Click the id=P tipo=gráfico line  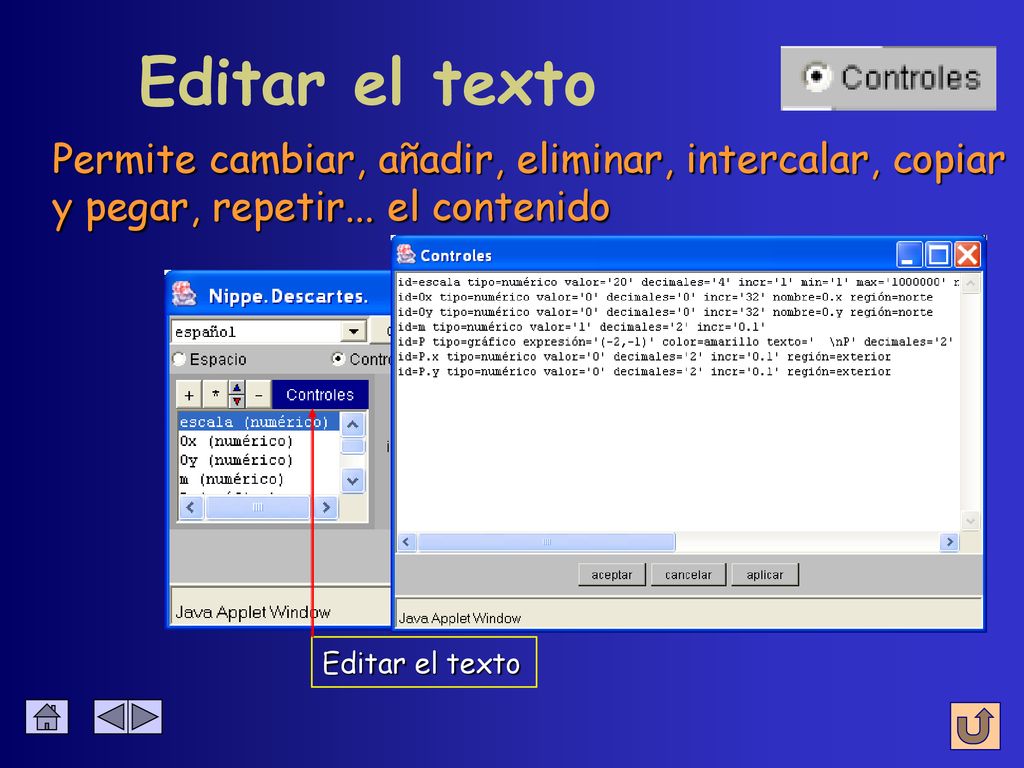coord(675,342)
